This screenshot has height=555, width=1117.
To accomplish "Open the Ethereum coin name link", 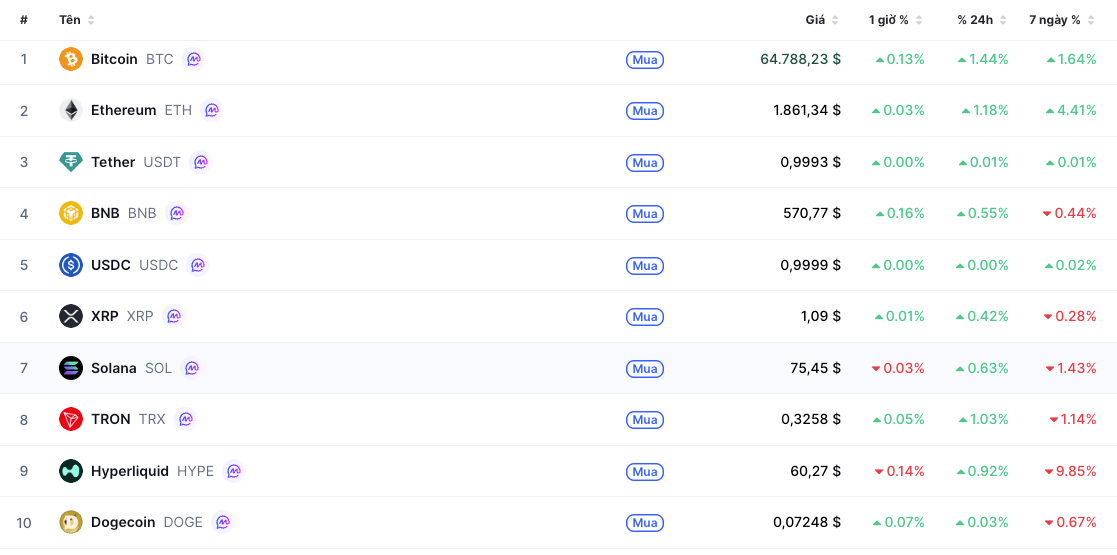I will pos(123,110).
